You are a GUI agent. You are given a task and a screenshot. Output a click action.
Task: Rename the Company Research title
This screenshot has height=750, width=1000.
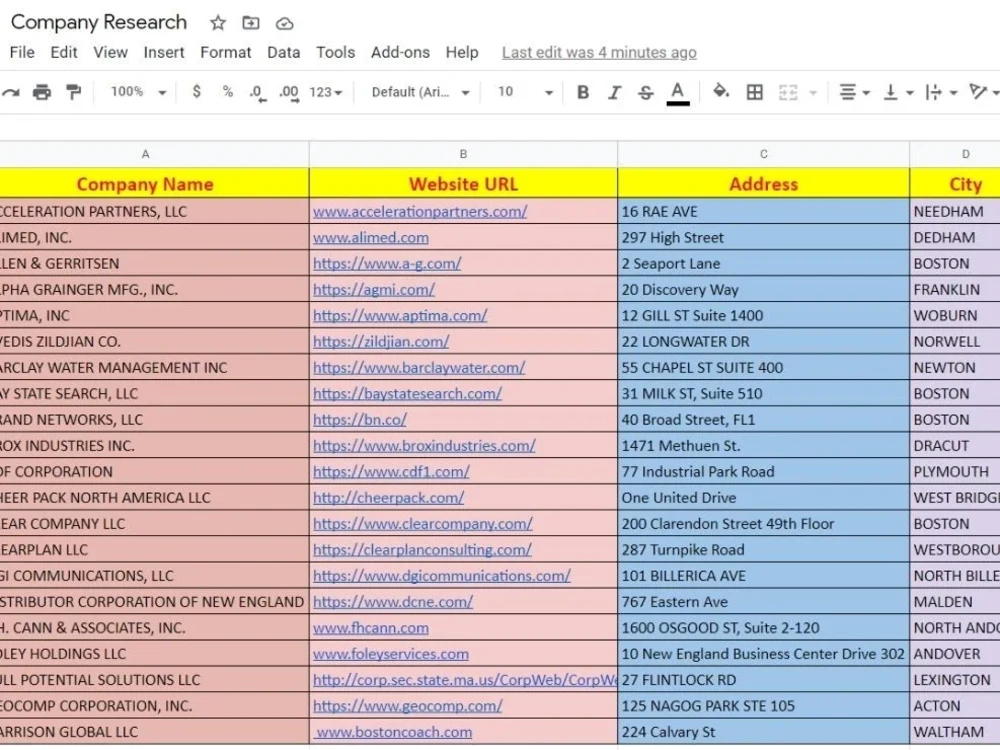[99, 22]
